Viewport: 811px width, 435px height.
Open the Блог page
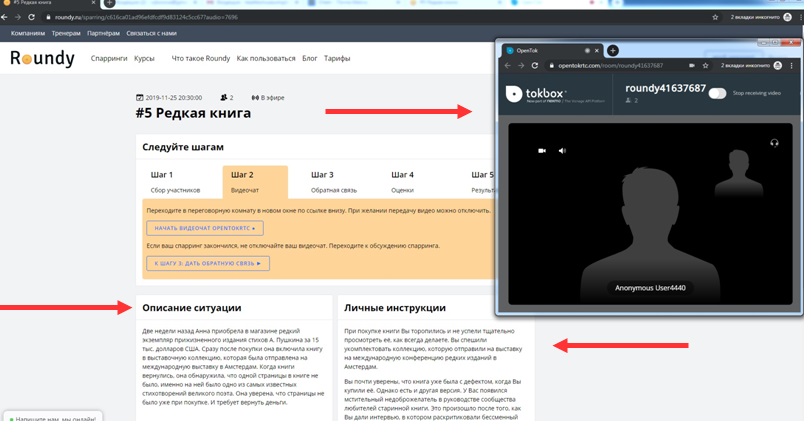pyautogui.click(x=310, y=58)
